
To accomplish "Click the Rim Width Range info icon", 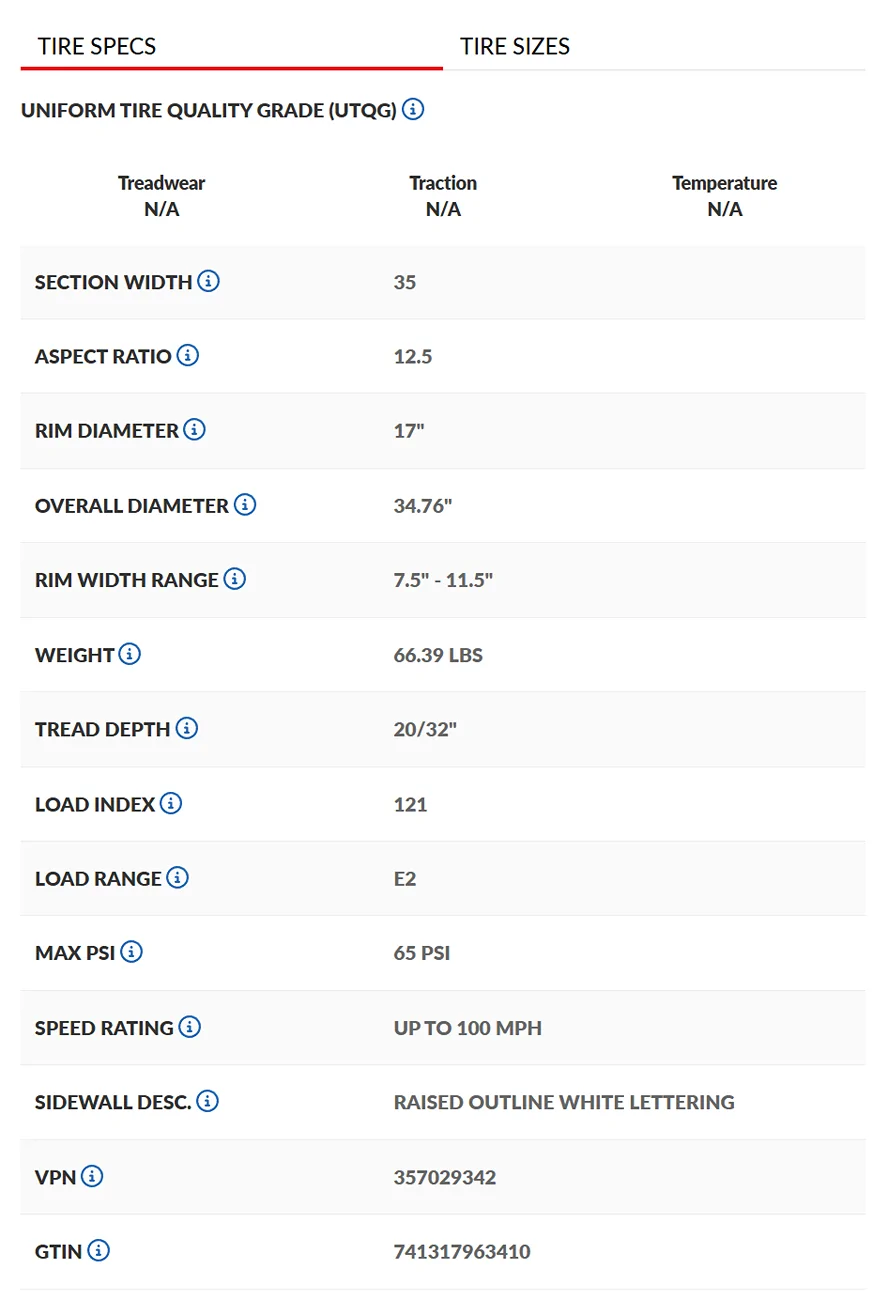I will (234, 579).
